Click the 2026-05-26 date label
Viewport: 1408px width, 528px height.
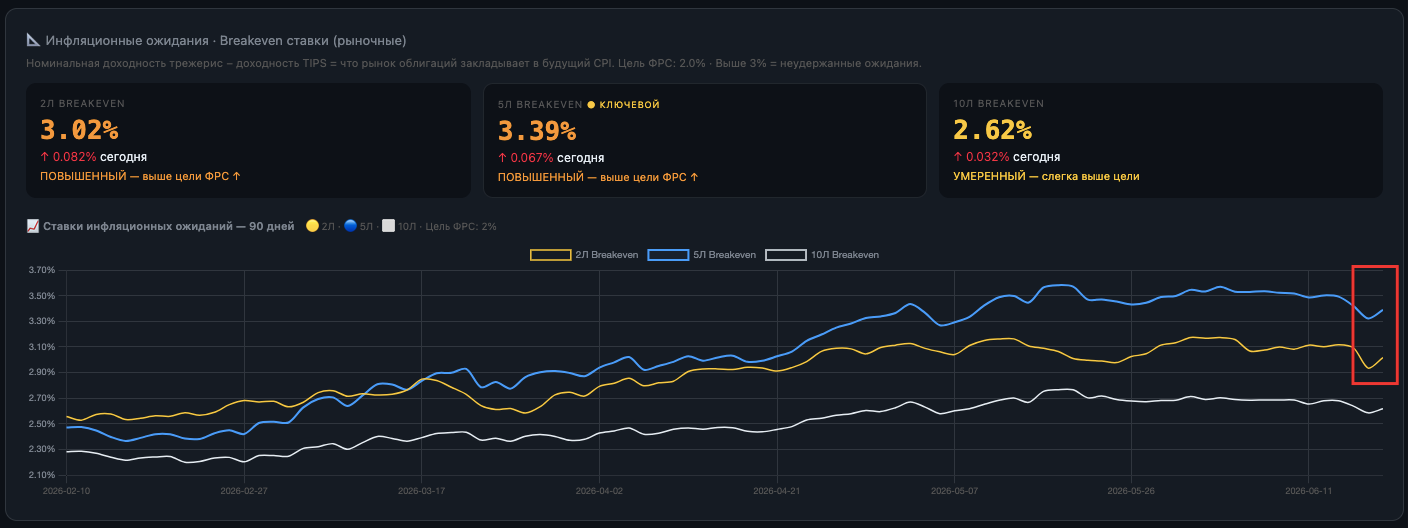[x=1131, y=491]
